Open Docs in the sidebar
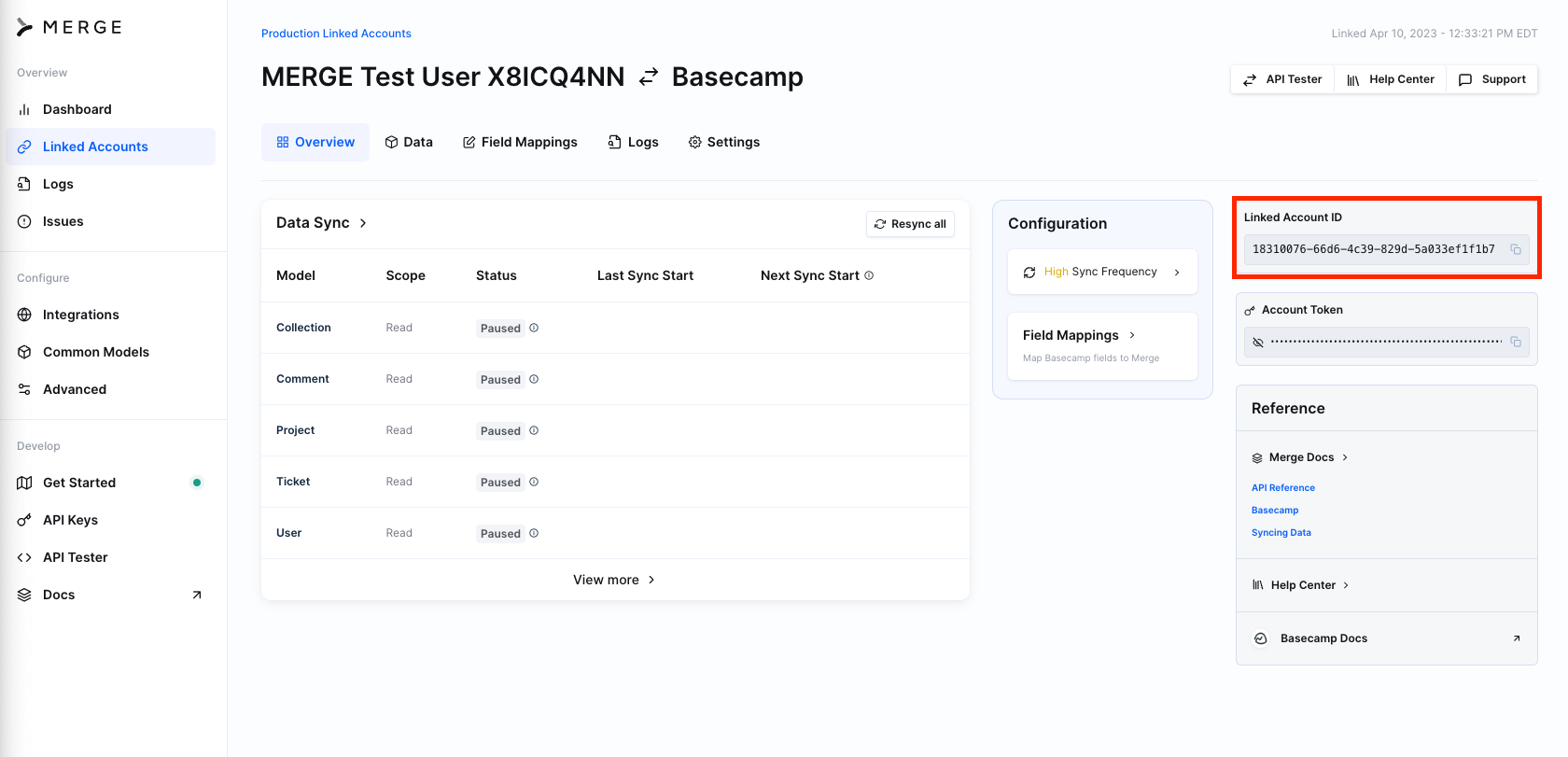This screenshot has height=757, width=1568. 59,595
